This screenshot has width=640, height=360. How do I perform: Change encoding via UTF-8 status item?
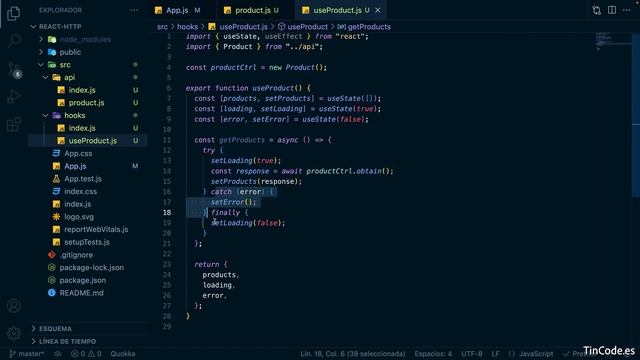(471, 353)
